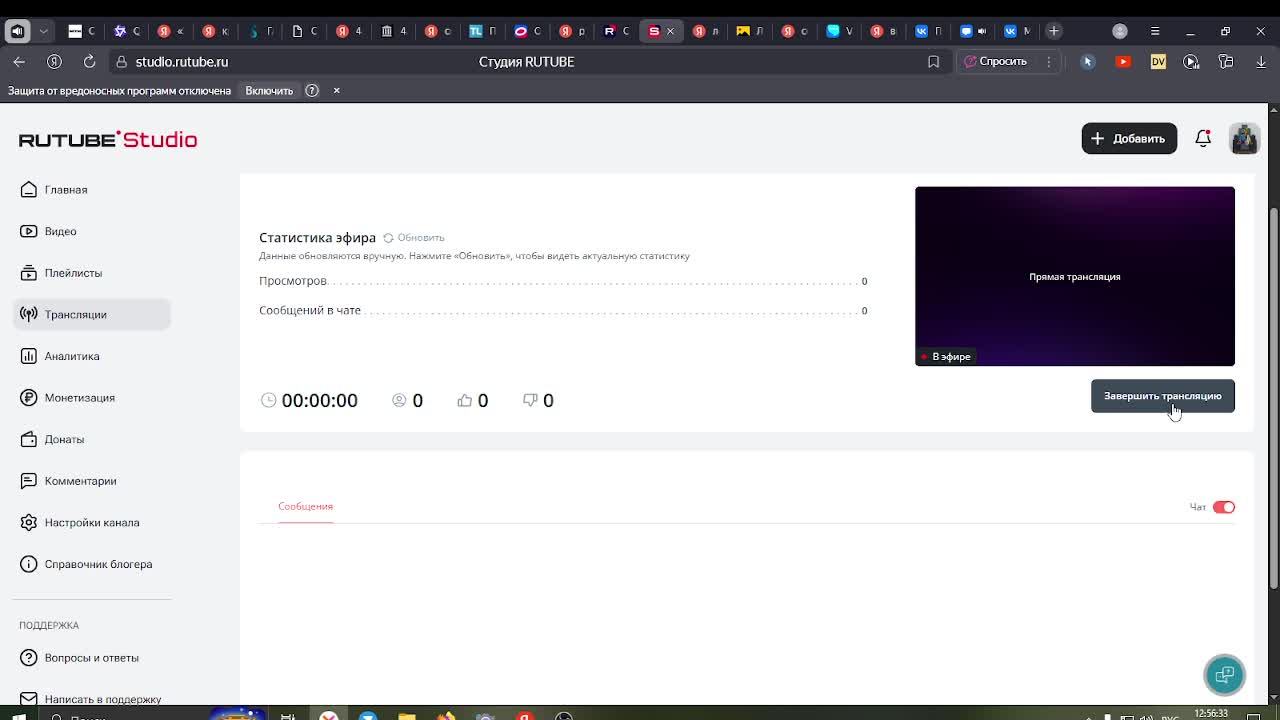1280x720 pixels.
Task: Click the В эфире live badge
Action: tap(945, 357)
